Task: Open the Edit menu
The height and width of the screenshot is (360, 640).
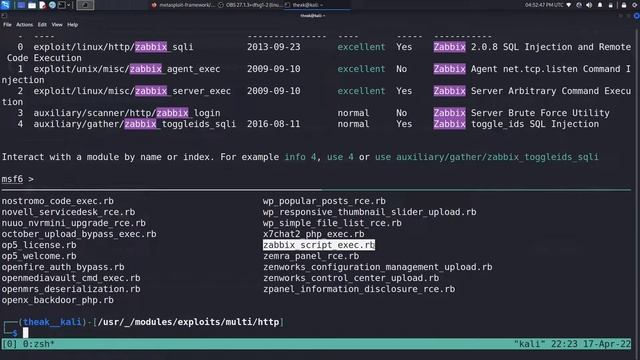Action: (42, 24)
